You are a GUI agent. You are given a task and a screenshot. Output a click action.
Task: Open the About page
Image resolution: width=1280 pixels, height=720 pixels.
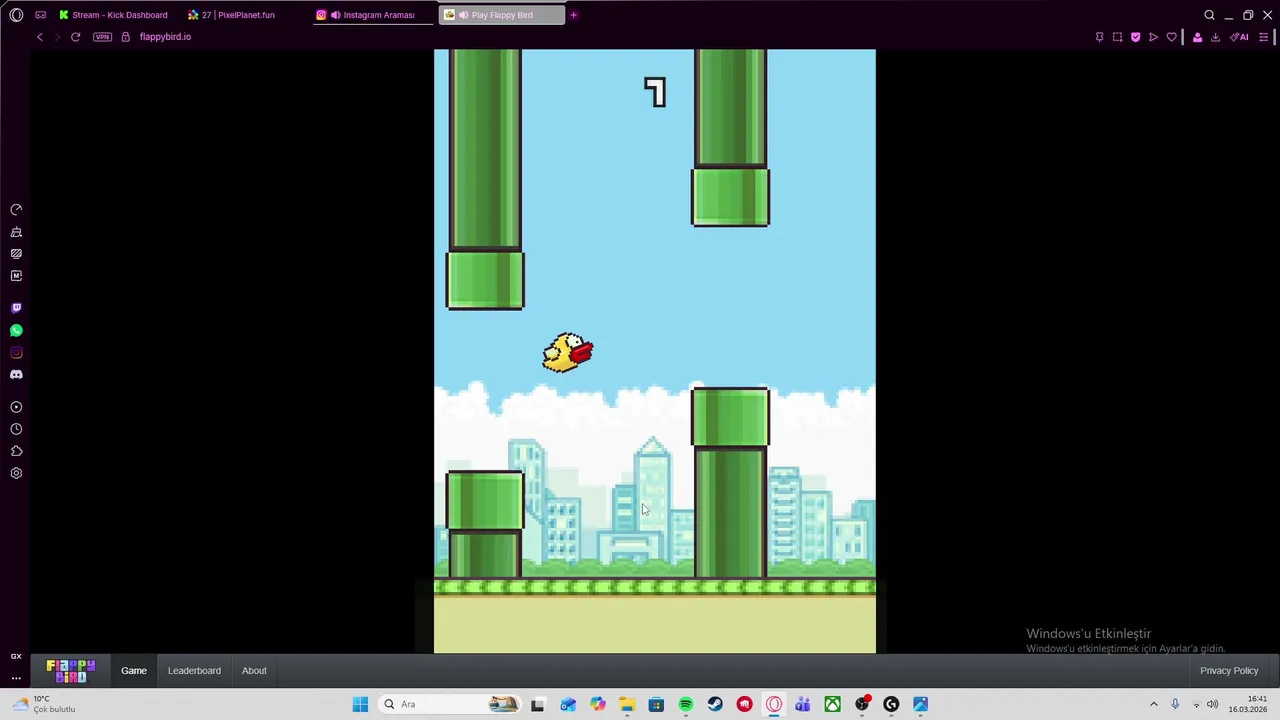point(254,671)
